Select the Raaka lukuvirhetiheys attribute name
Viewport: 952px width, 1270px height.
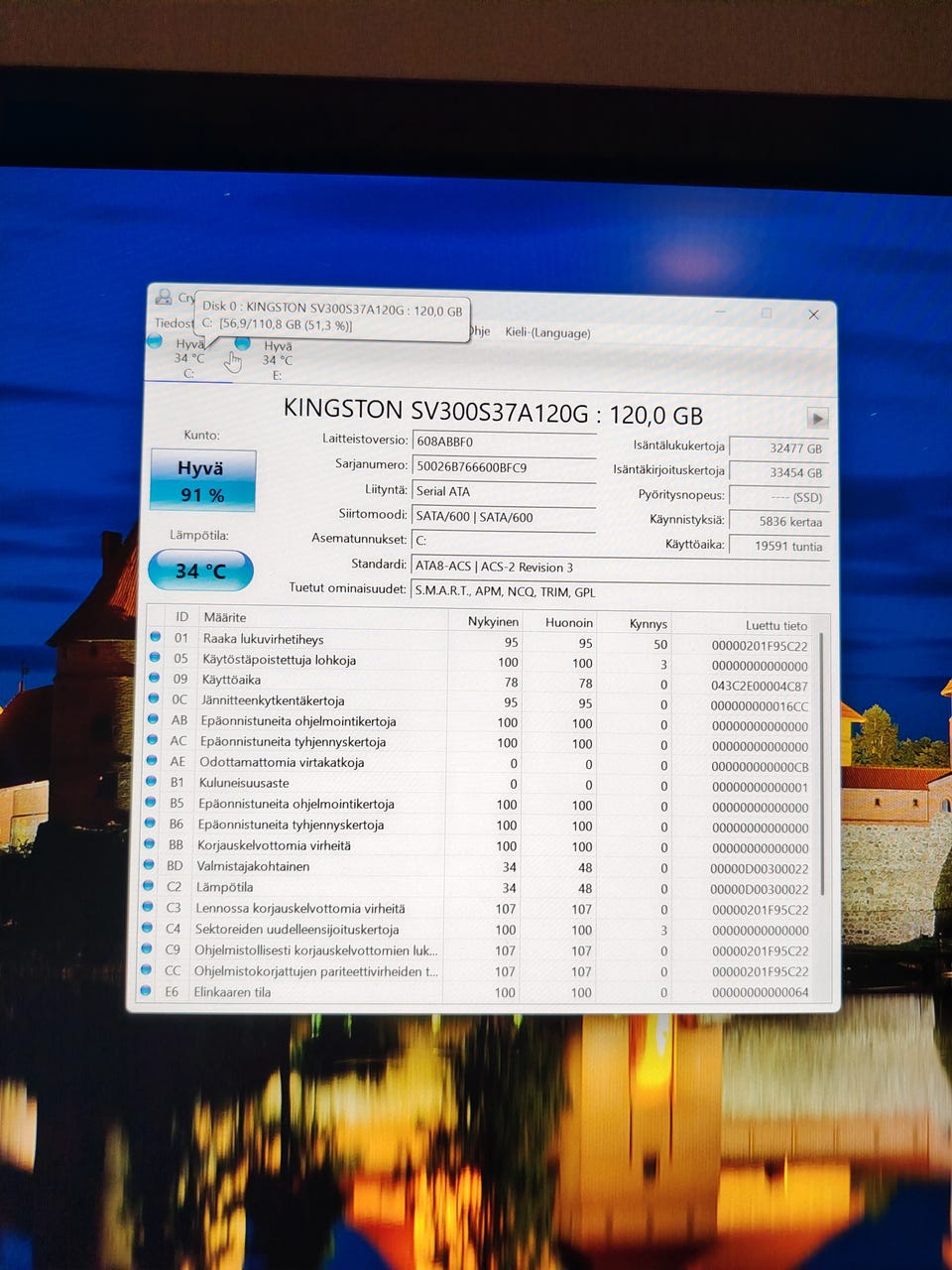click(263, 639)
